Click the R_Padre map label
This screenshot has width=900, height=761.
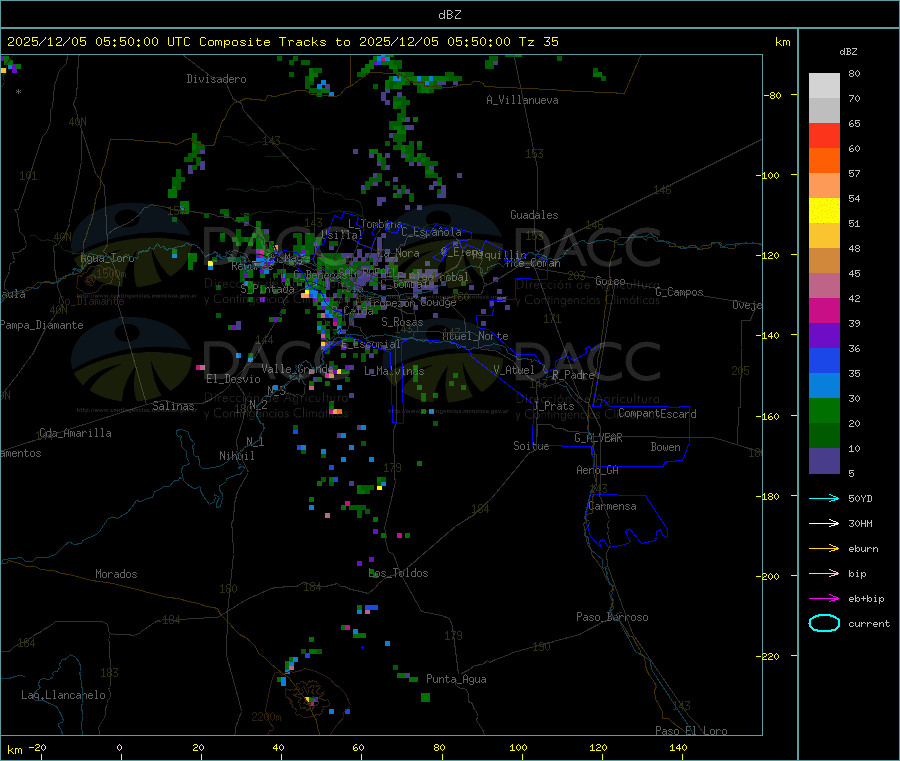573,375
